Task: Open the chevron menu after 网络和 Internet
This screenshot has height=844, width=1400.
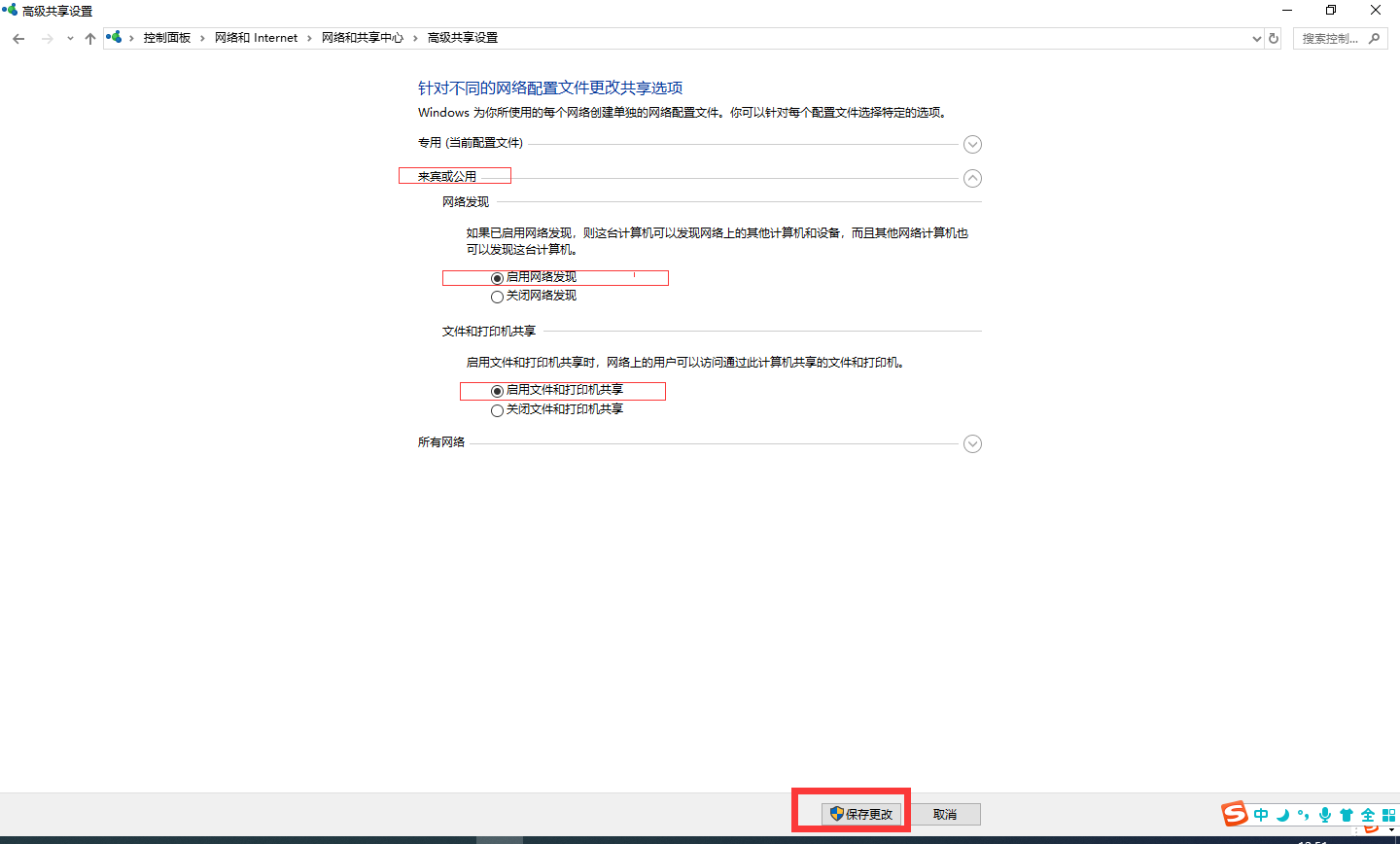Action: (310, 38)
